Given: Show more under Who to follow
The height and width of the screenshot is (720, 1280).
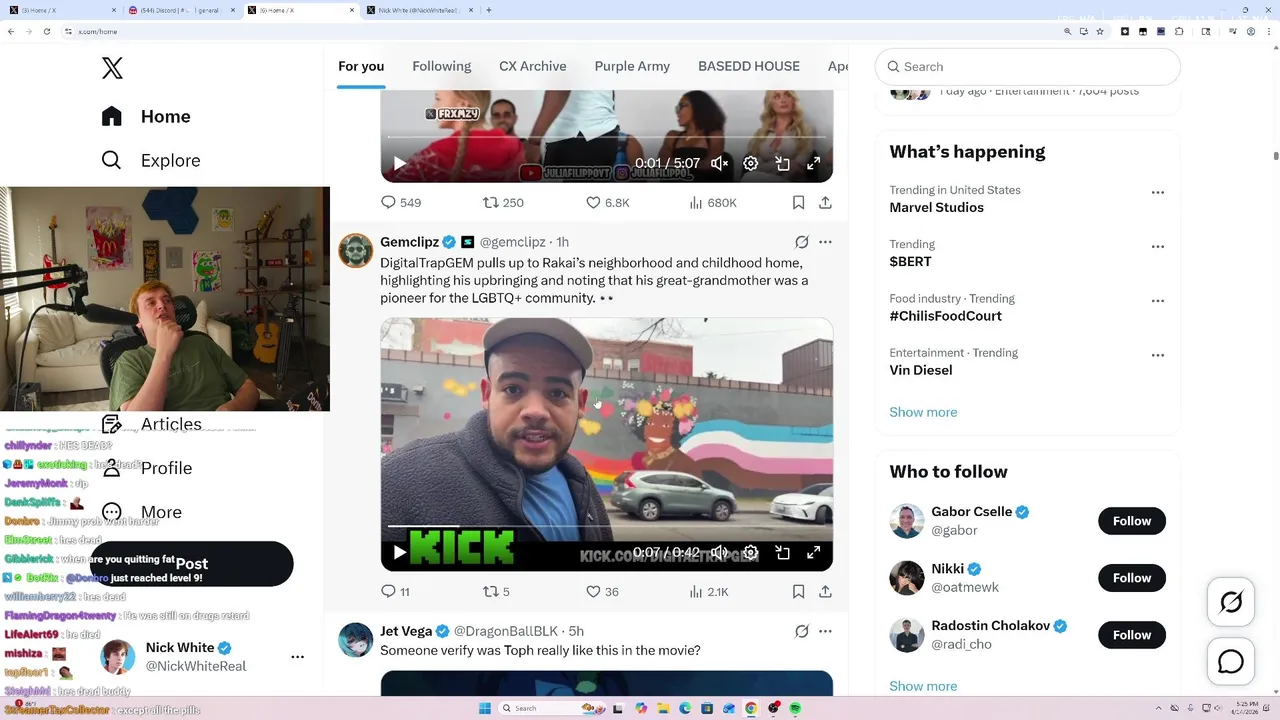Looking at the screenshot, I should [x=923, y=686].
